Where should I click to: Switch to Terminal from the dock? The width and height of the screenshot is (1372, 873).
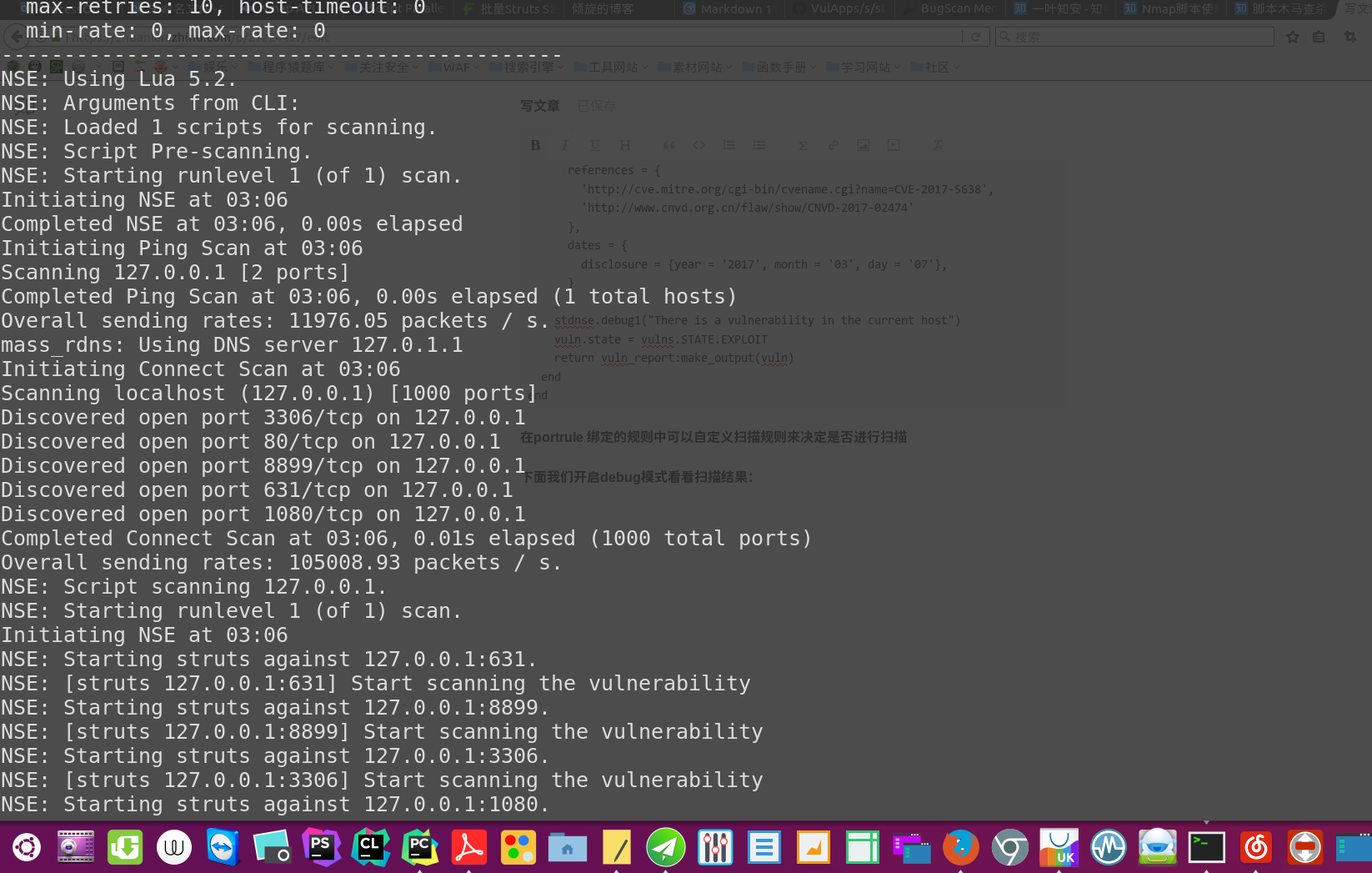pos(1206,848)
